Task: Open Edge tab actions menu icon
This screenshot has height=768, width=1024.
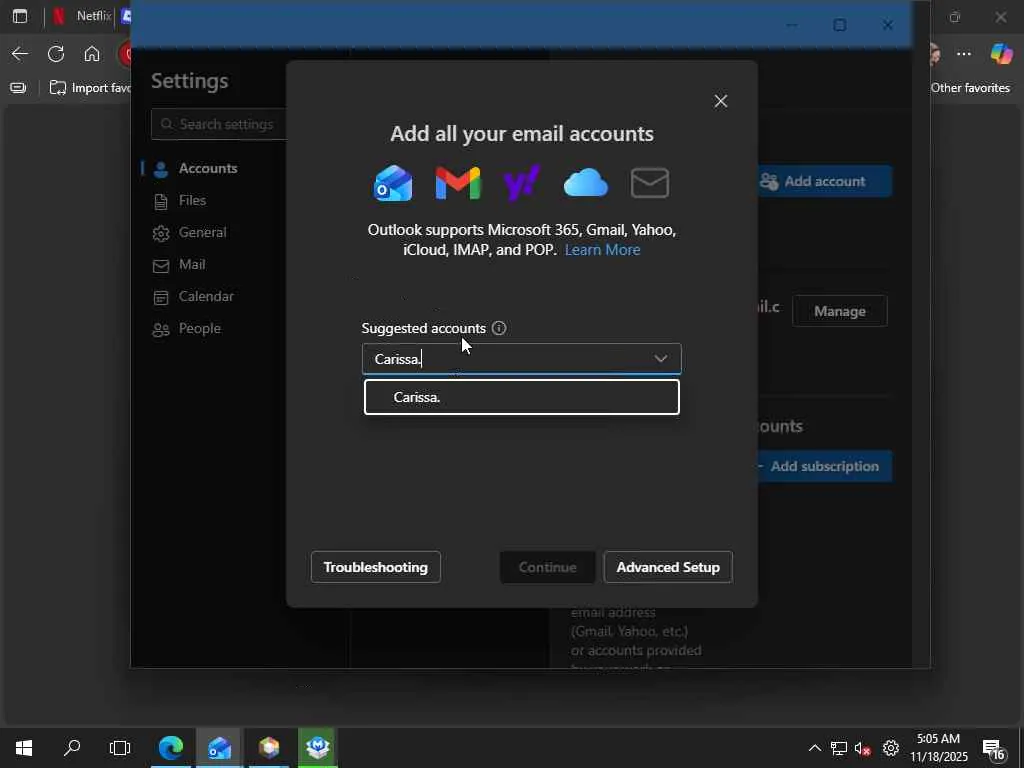Action: coord(20,16)
